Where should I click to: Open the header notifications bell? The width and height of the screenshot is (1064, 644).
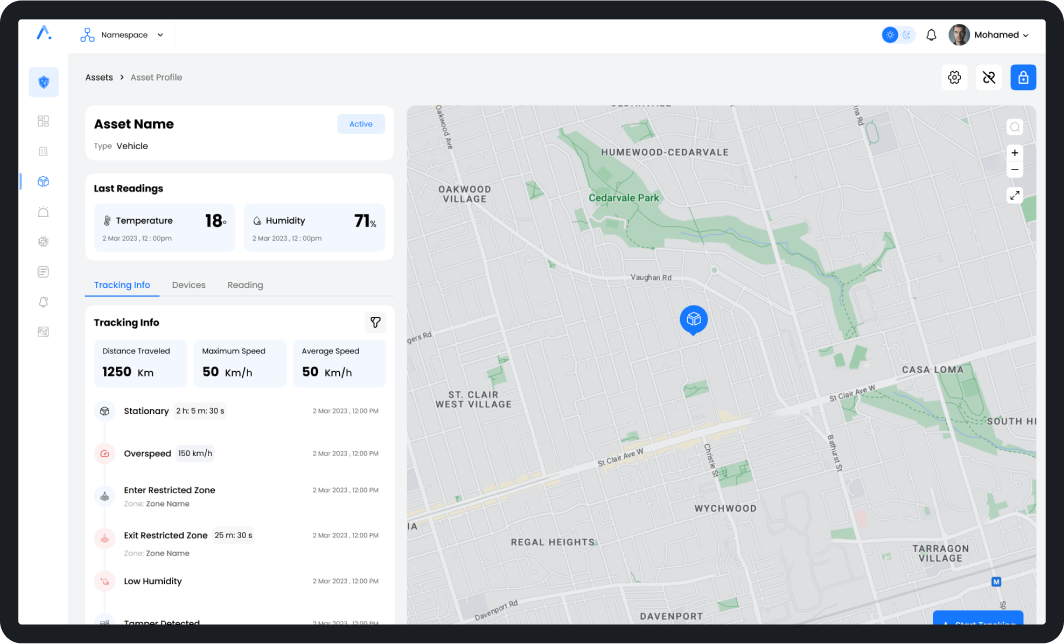coord(931,35)
